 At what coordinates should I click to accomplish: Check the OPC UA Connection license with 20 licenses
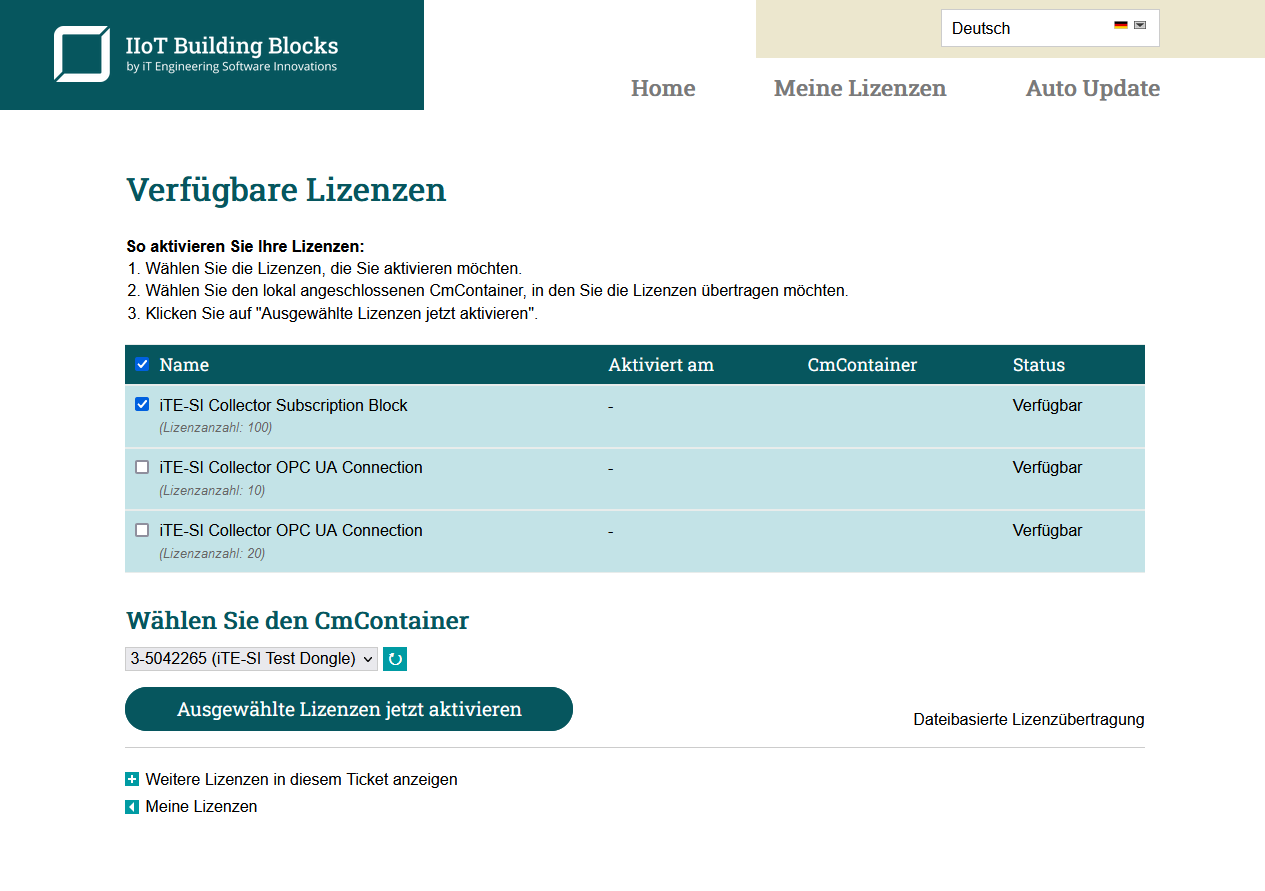tap(142, 530)
